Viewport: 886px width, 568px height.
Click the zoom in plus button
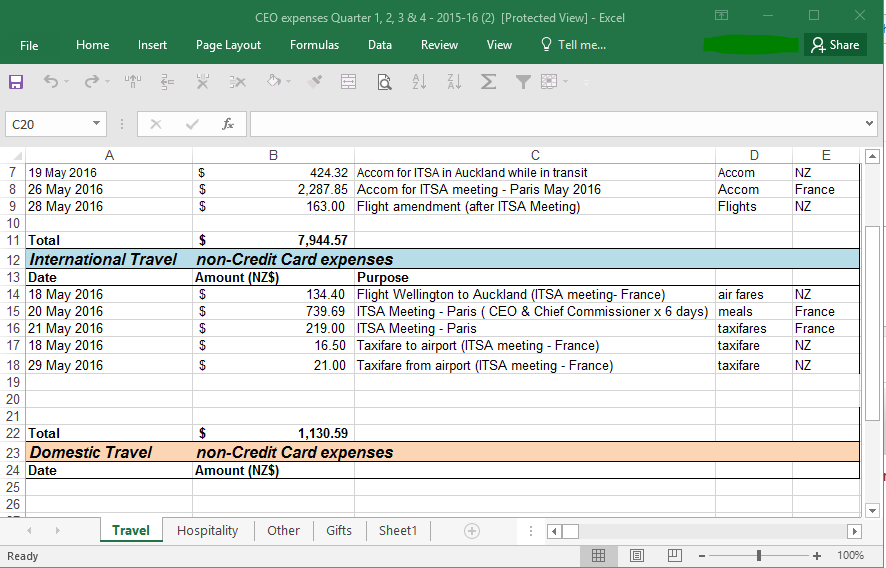pos(817,556)
